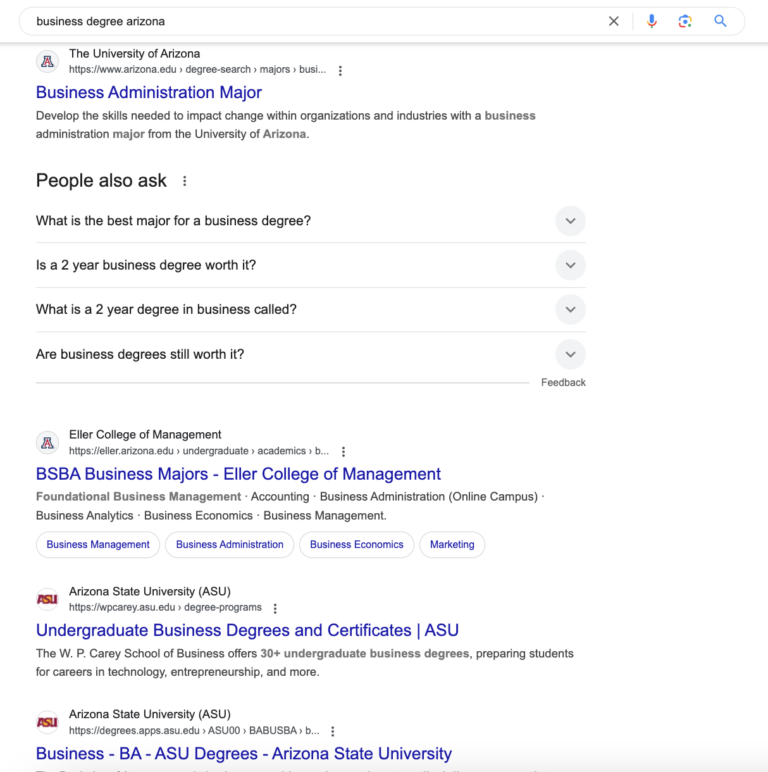Viewport: 768px width, 772px height.
Task: Open three-dot menu for wpcarey.asu.edu result
Action: 275,609
